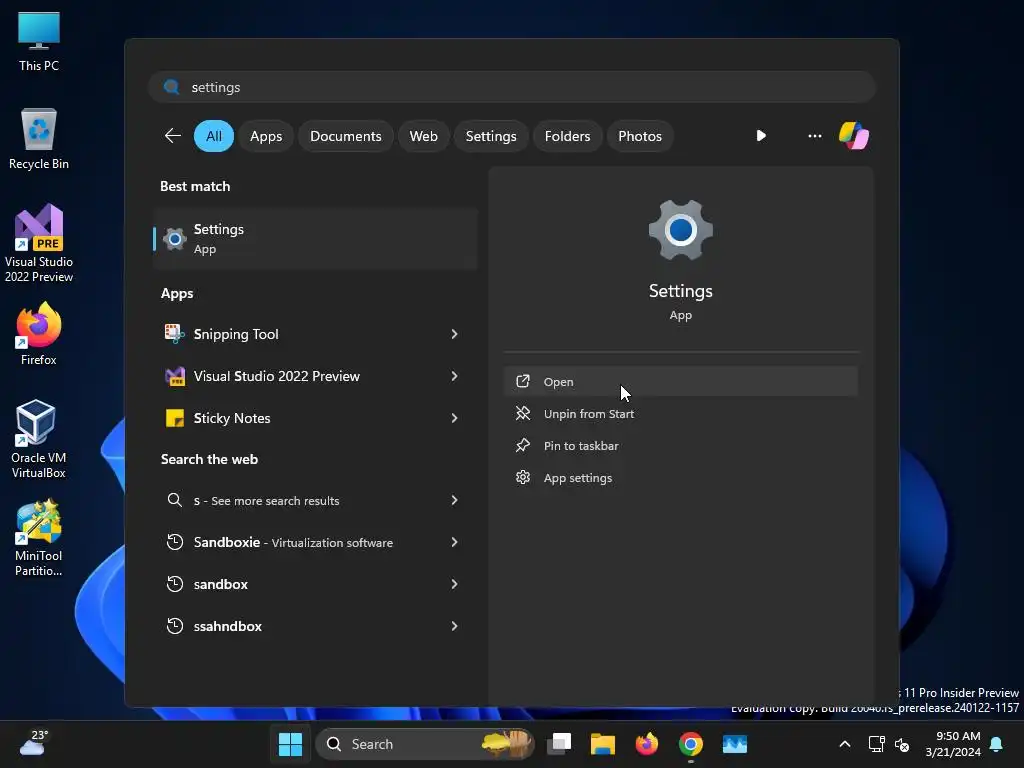Switch to the Photos filter tab
This screenshot has height=768, width=1024.
pyautogui.click(x=640, y=136)
